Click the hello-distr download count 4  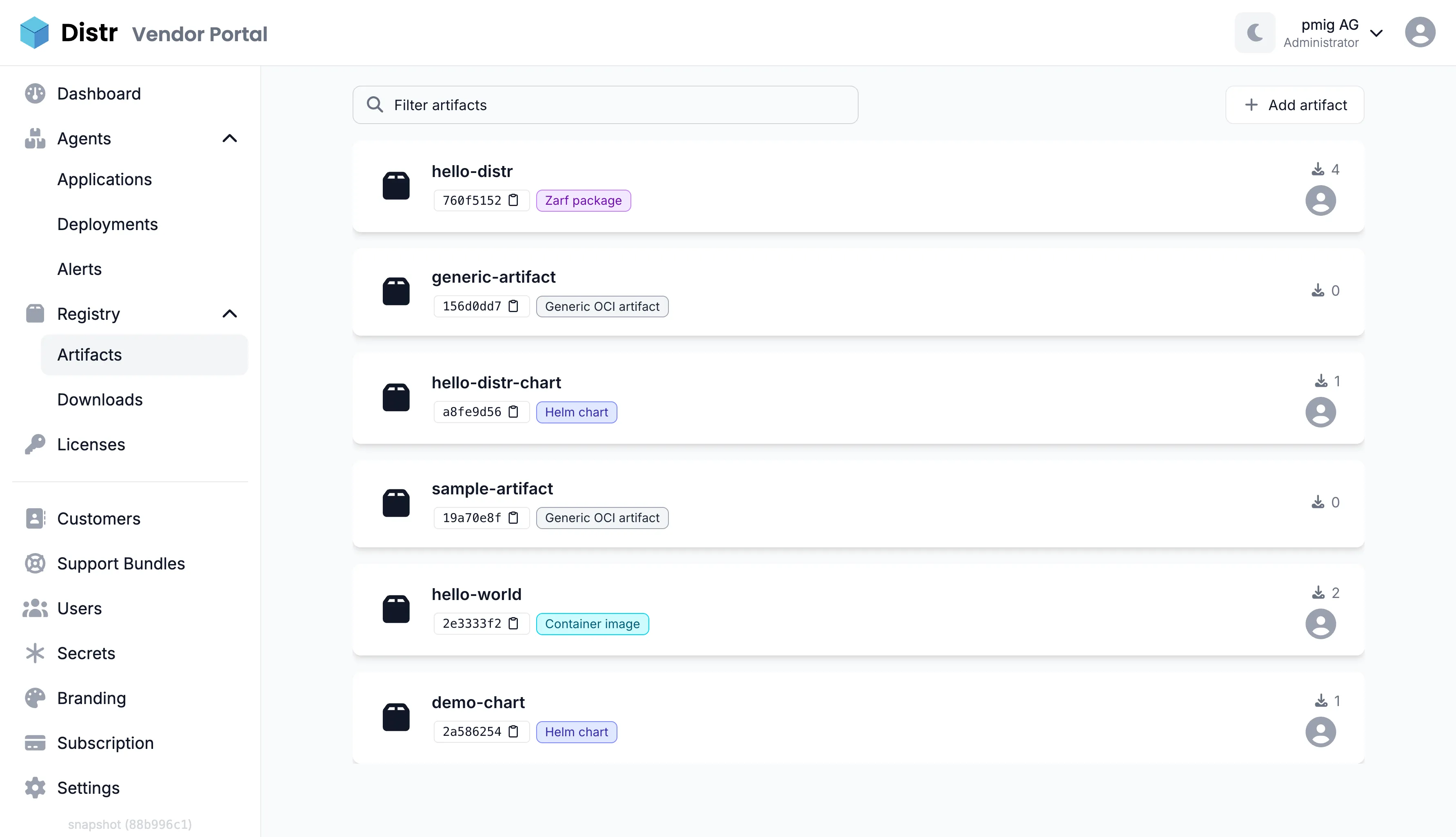[x=1325, y=169]
